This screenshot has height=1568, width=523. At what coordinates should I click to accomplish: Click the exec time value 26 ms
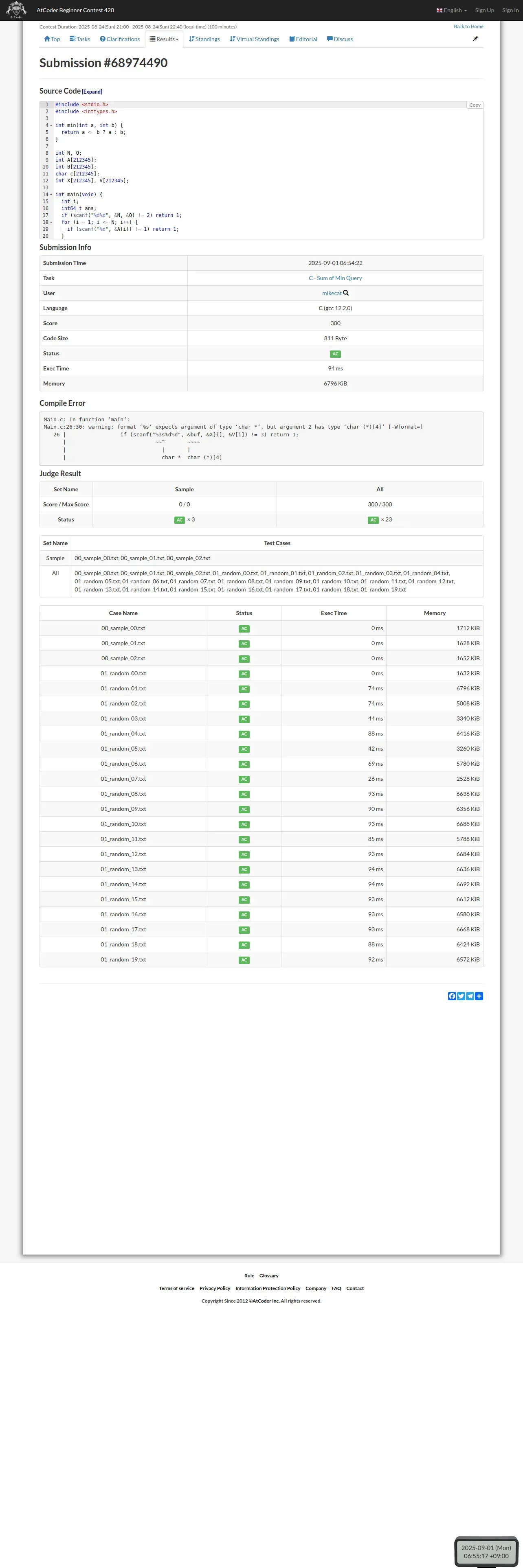click(x=375, y=779)
